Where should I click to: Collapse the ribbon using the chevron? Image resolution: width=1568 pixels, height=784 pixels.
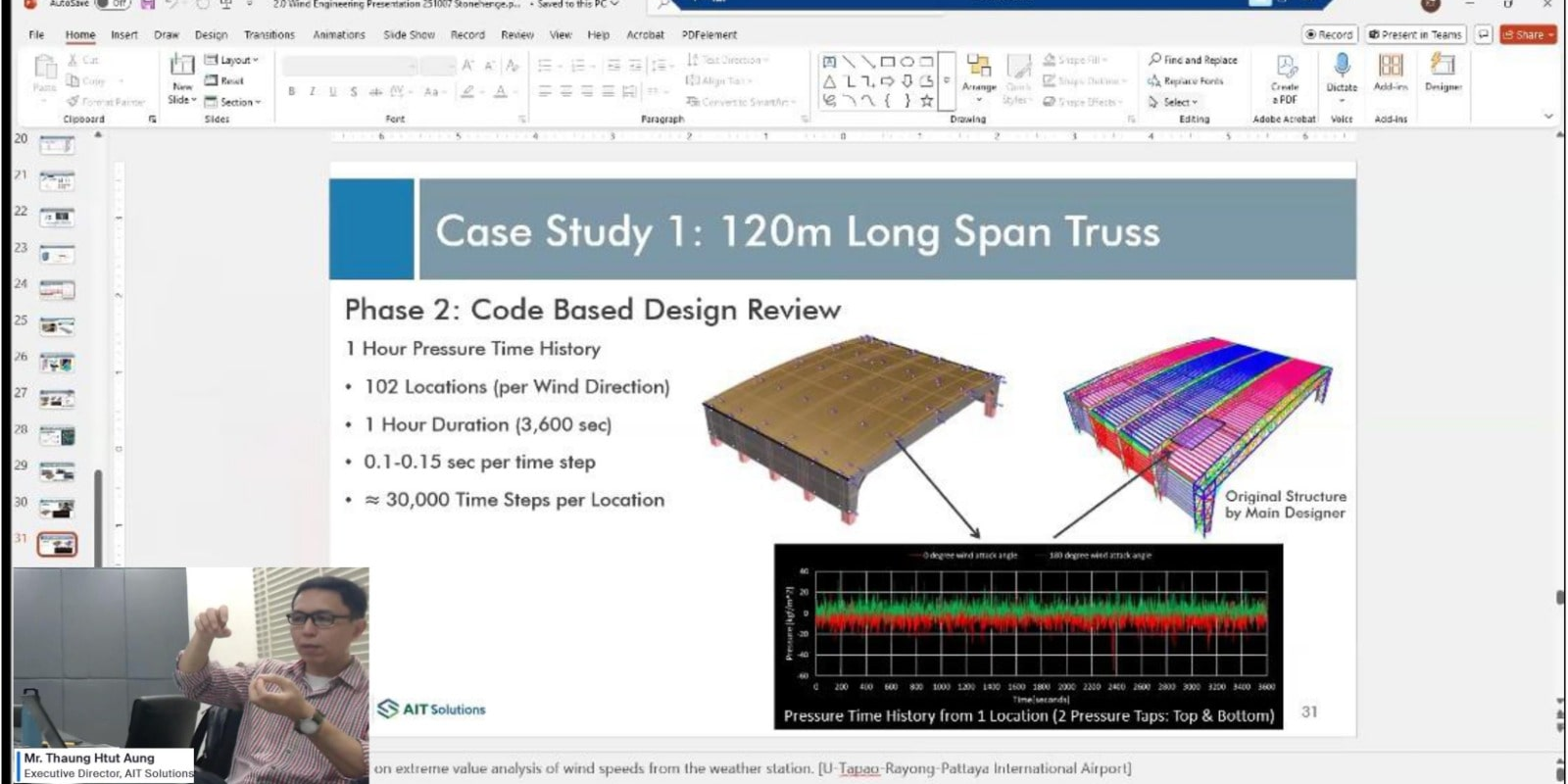point(1548,117)
